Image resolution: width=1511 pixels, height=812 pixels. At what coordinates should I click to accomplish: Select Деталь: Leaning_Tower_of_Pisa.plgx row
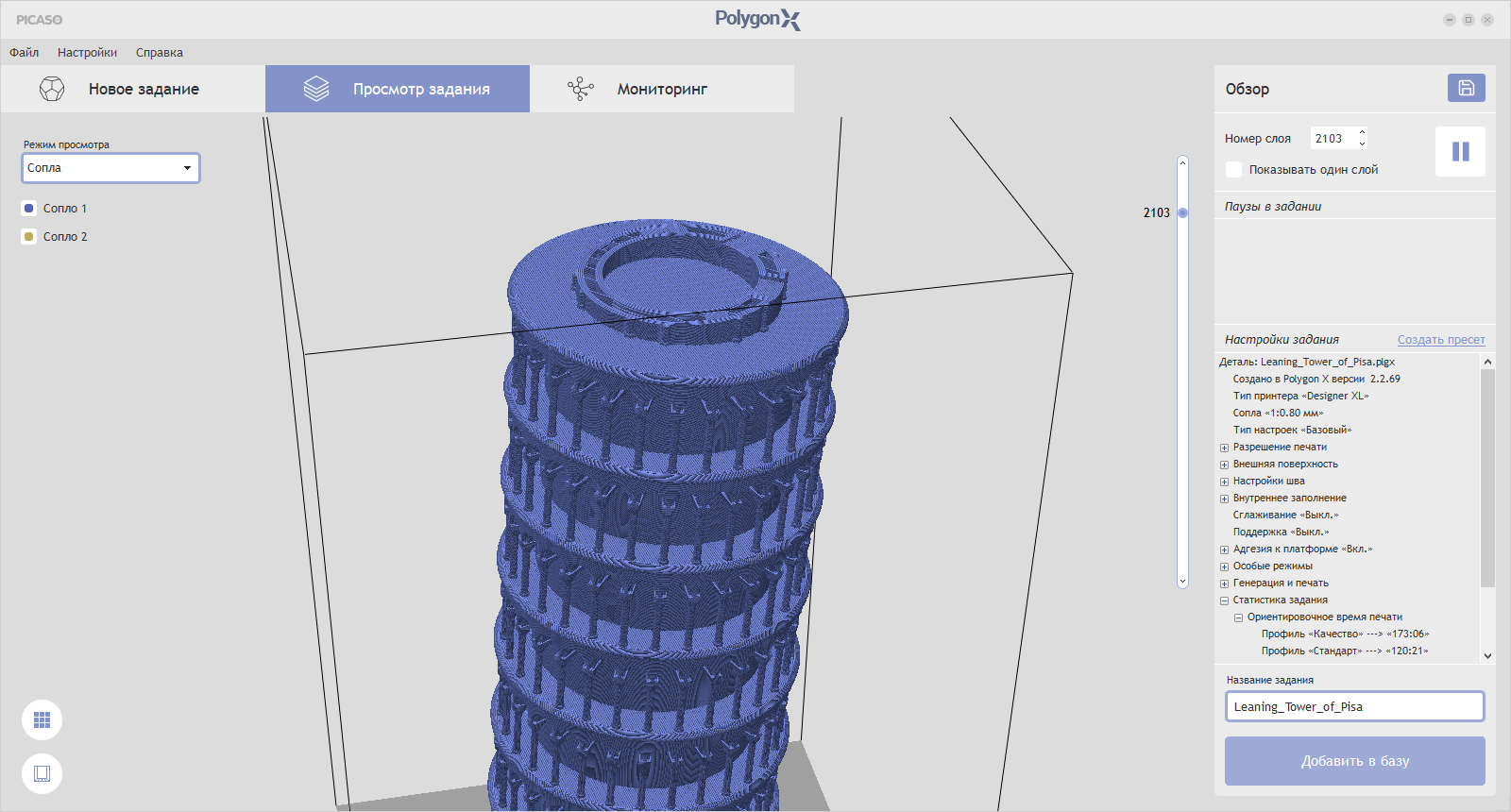point(1307,362)
